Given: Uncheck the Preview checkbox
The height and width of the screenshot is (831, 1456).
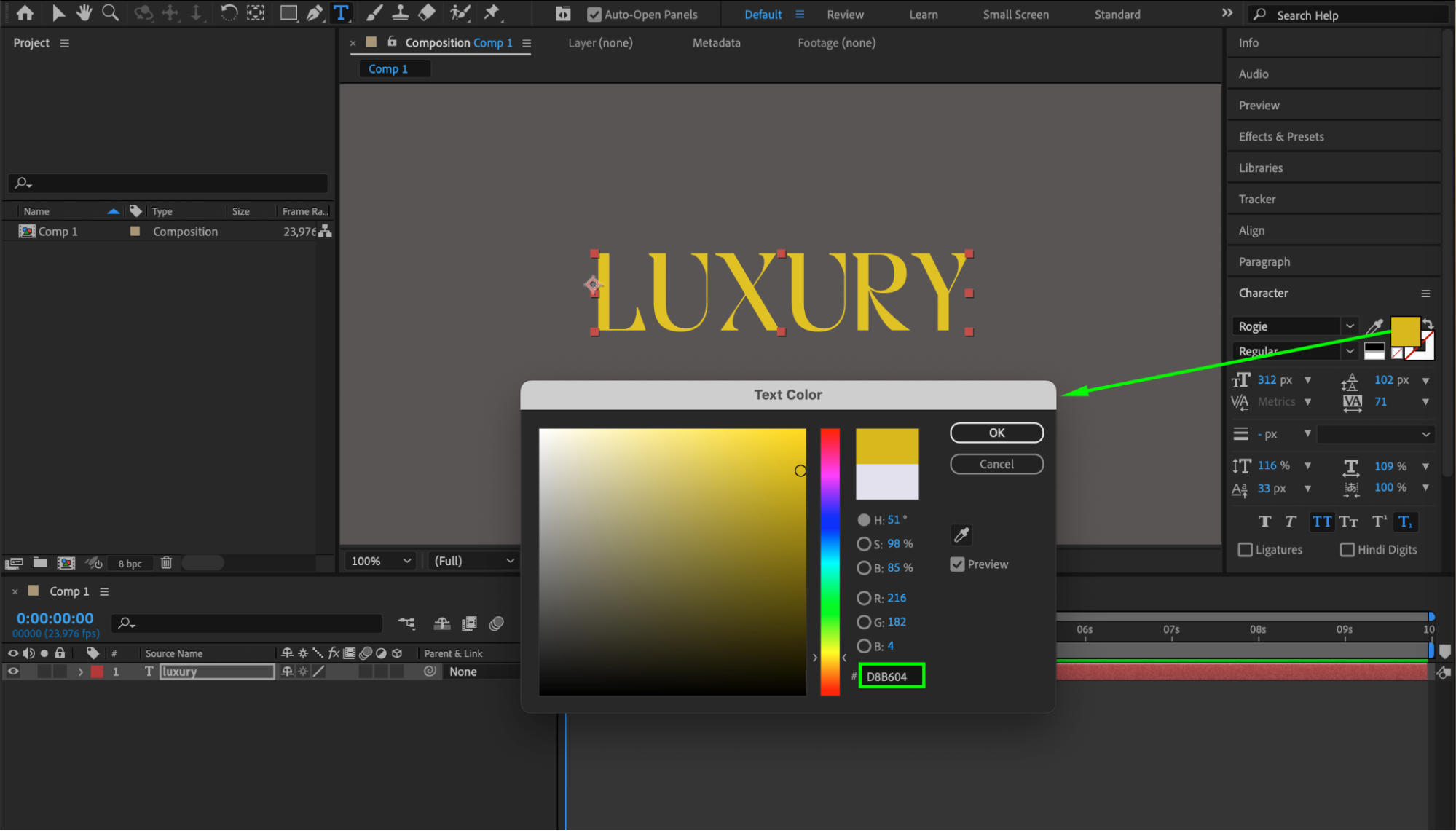Looking at the screenshot, I should [x=957, y=564].
